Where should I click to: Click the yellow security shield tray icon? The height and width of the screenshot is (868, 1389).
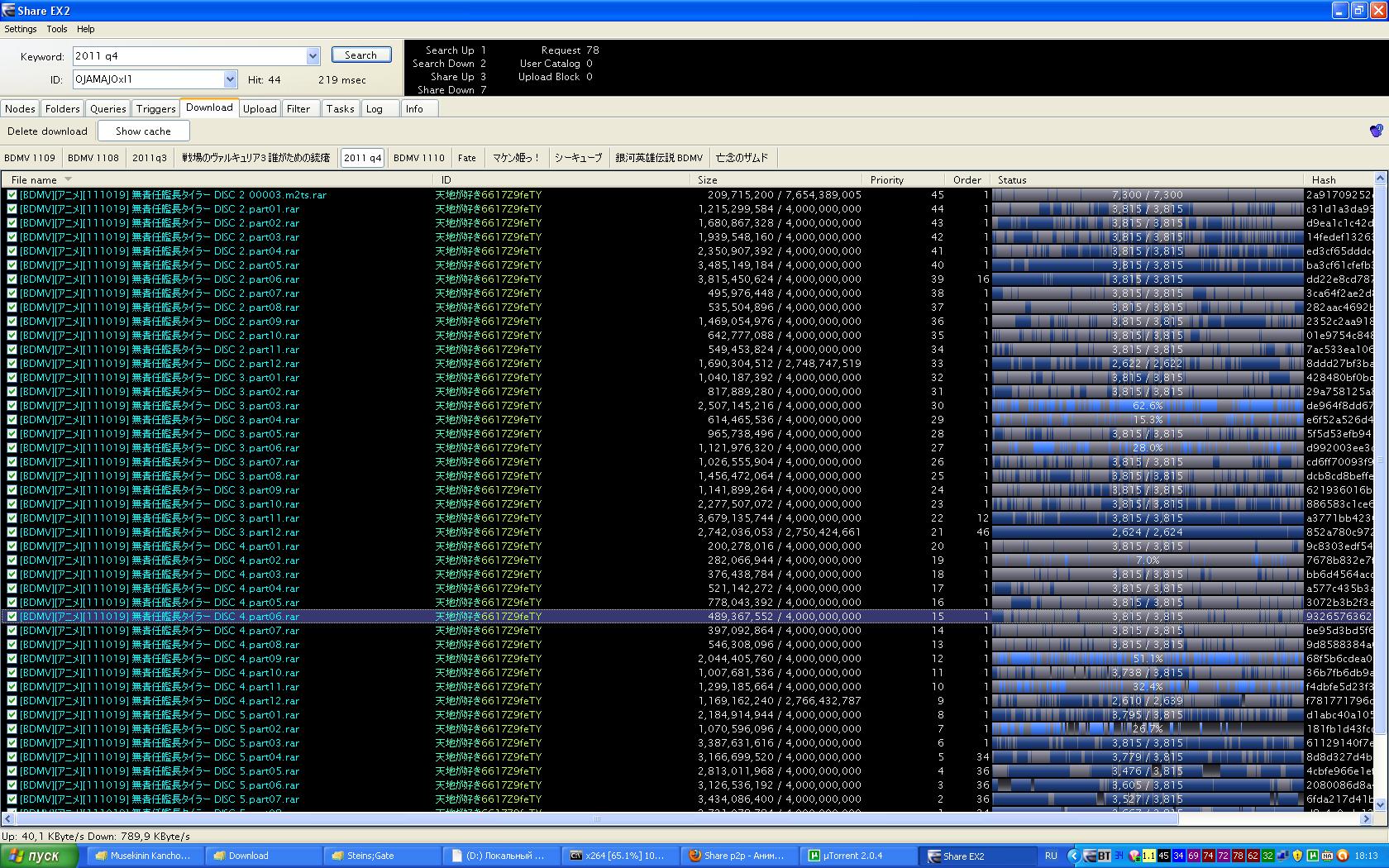(x=1297, y=856)
